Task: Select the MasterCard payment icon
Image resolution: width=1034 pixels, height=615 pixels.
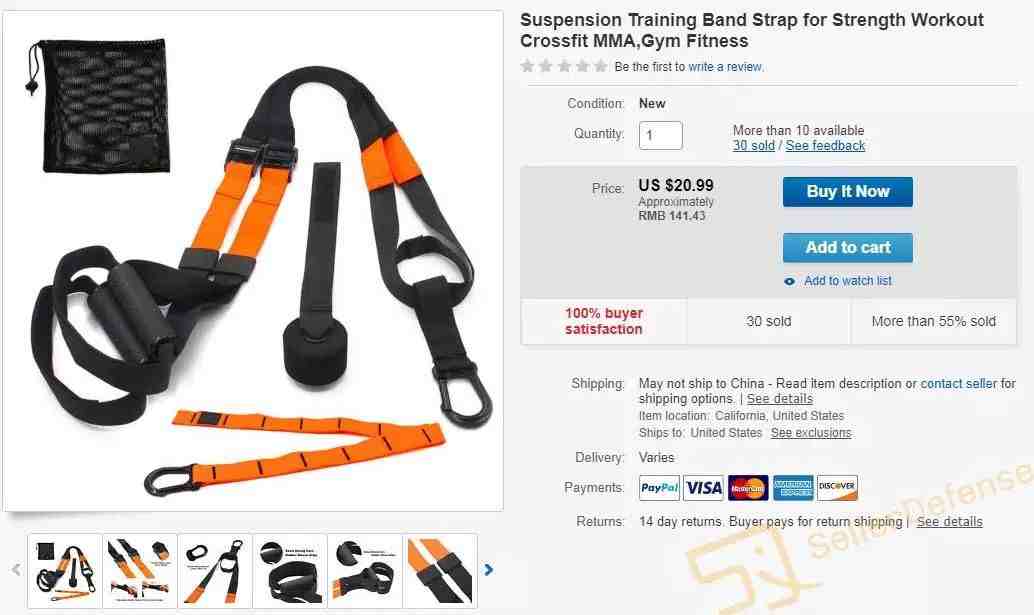Action: point(748,488)
